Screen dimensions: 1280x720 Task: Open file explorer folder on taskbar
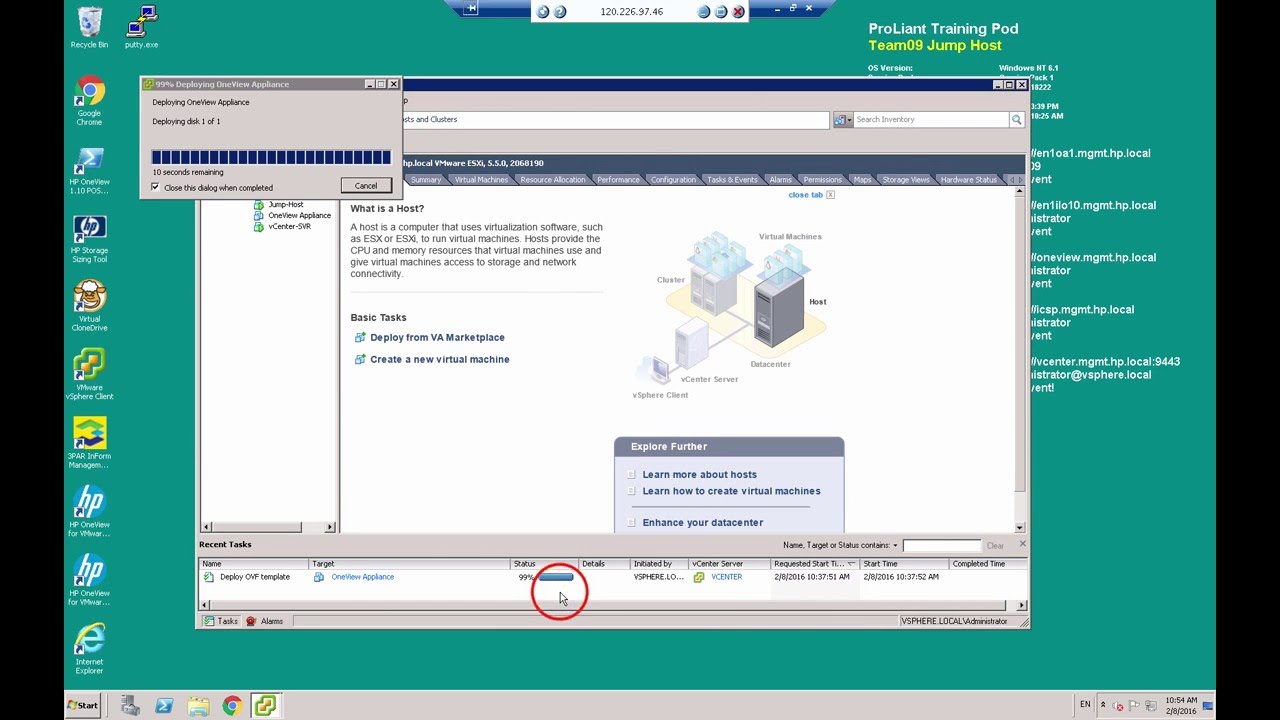pos(198,705)
